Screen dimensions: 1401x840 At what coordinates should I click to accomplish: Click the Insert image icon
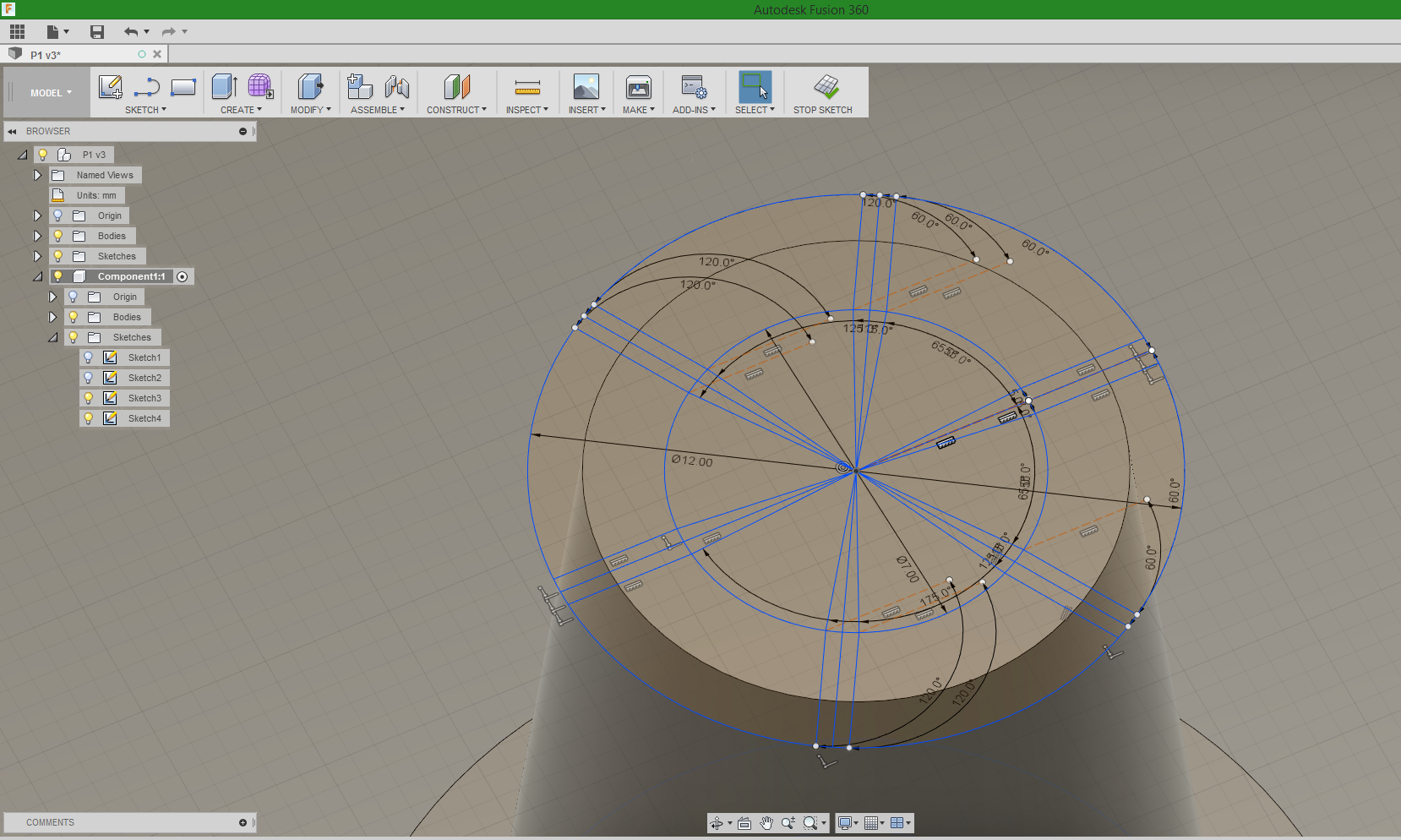point(586,87)
